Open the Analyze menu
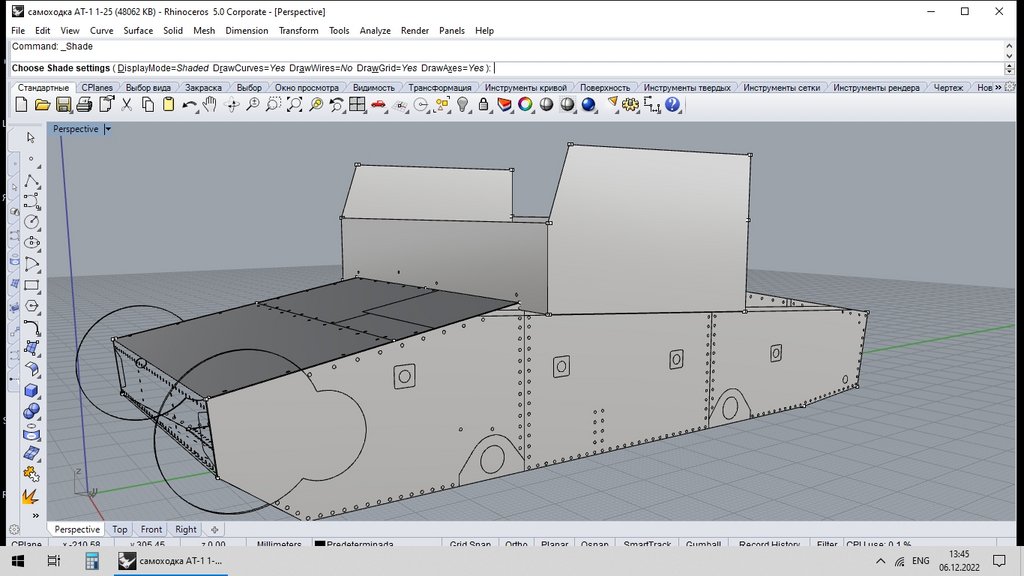The height and width of the screenshot is (576, 1024). pos(375,31)
